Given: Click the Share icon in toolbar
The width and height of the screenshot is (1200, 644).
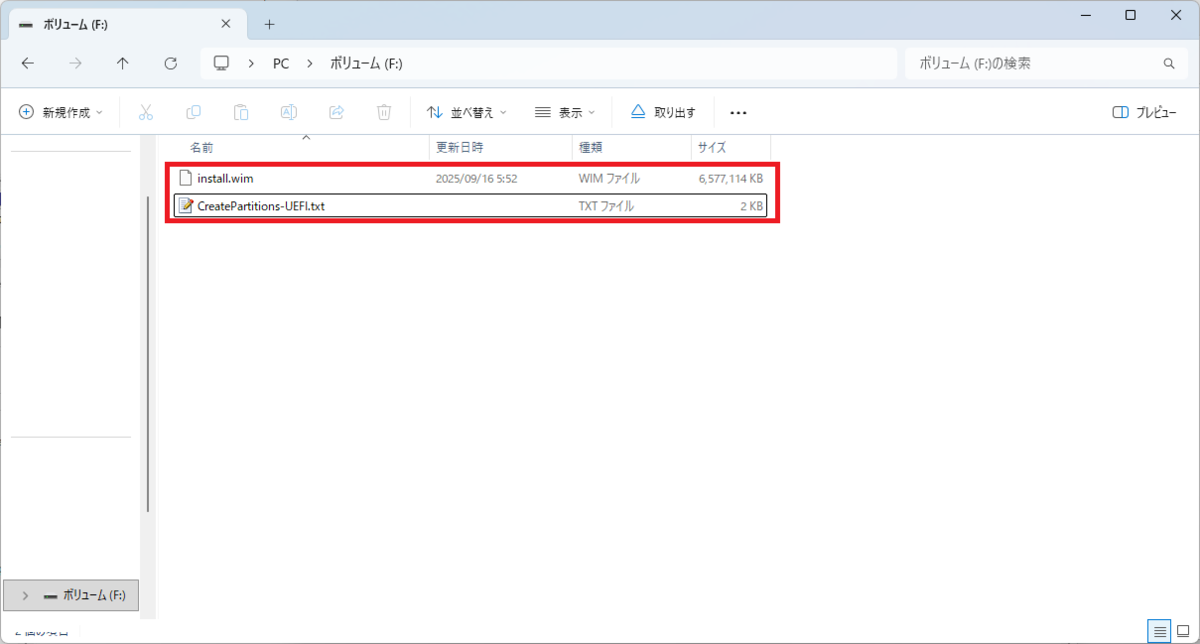Looking at the screenshot, I should point(336,112).
